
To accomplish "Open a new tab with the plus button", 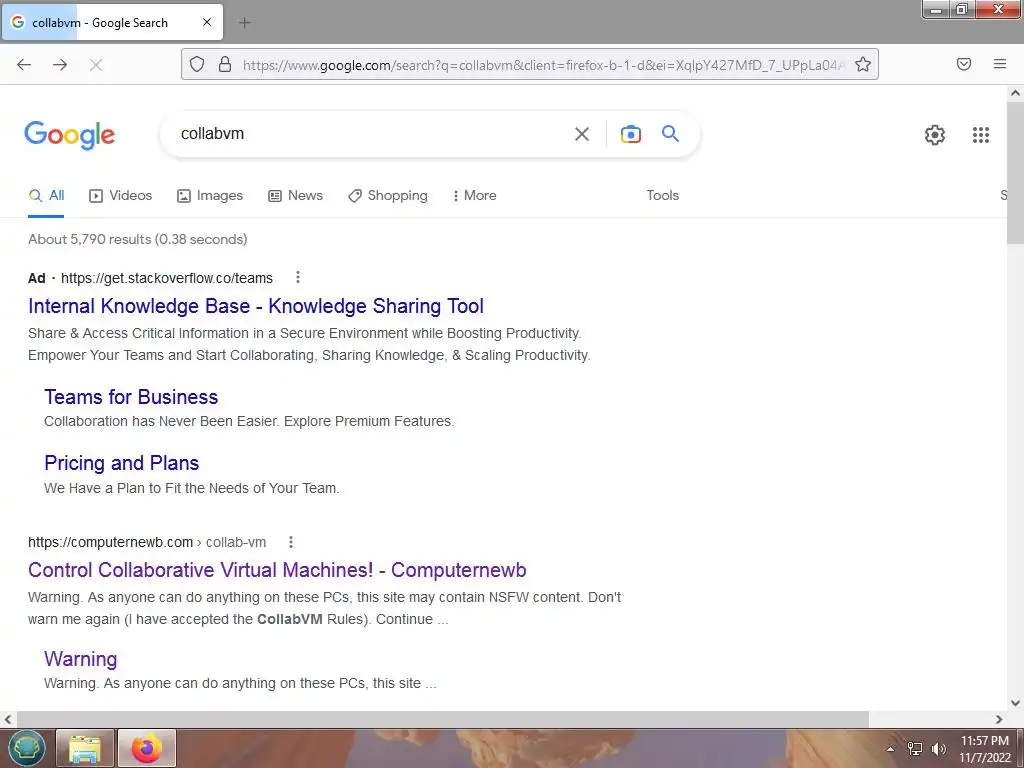I will [244, 23].
